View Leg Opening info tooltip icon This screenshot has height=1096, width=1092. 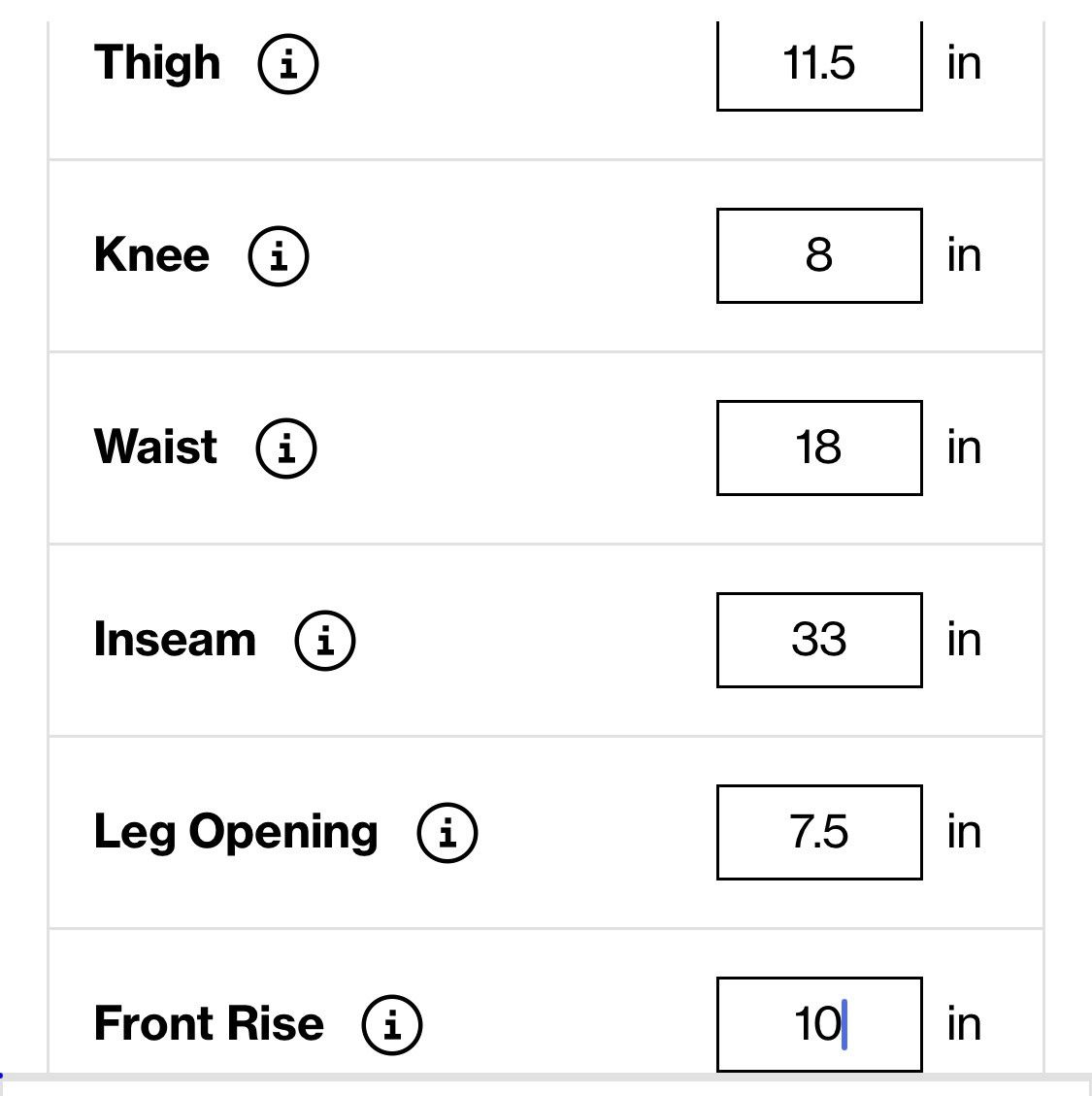447,833
